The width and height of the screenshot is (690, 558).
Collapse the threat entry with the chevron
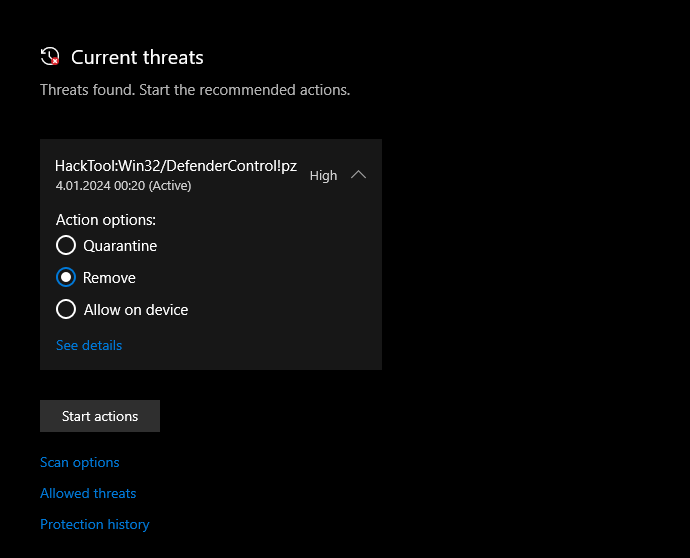tap(359, 175)
